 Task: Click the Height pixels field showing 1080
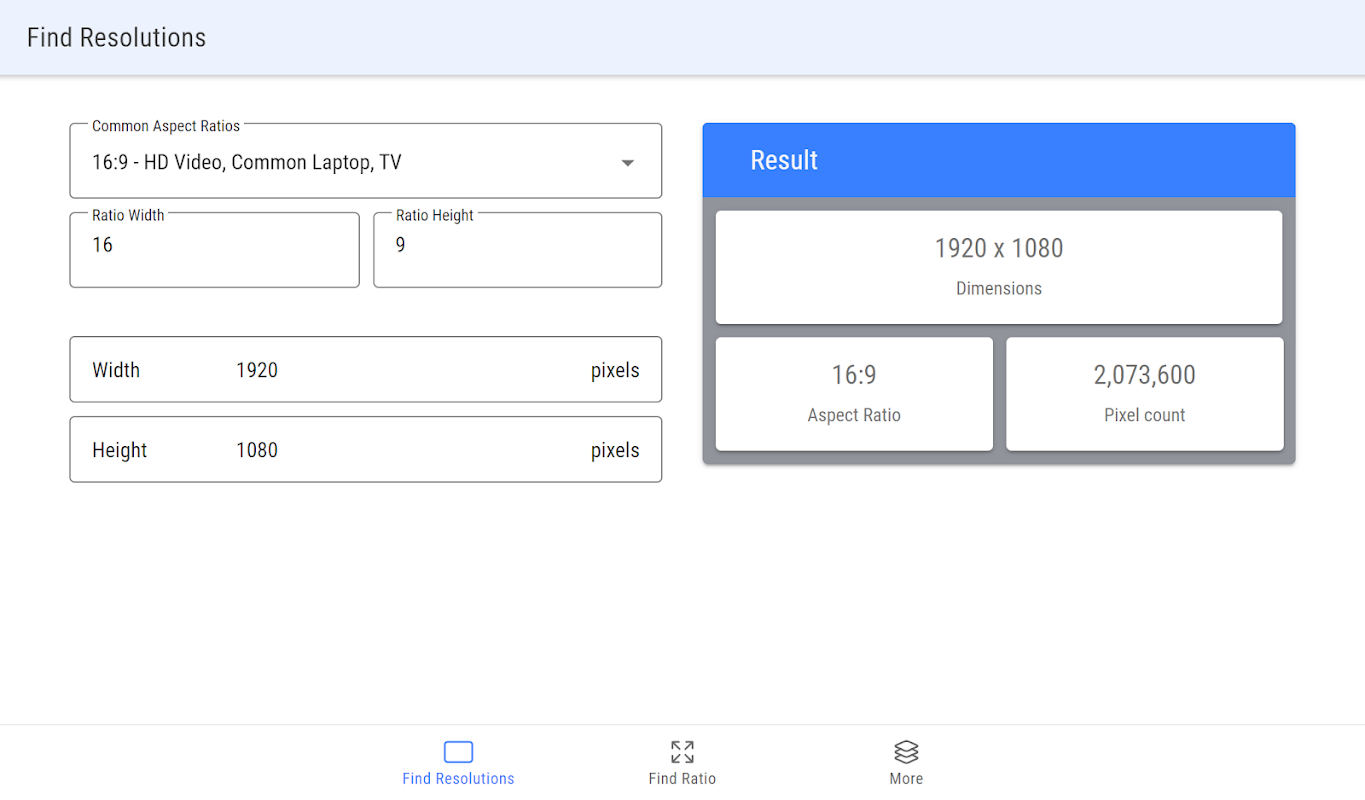tap(366, 450)
